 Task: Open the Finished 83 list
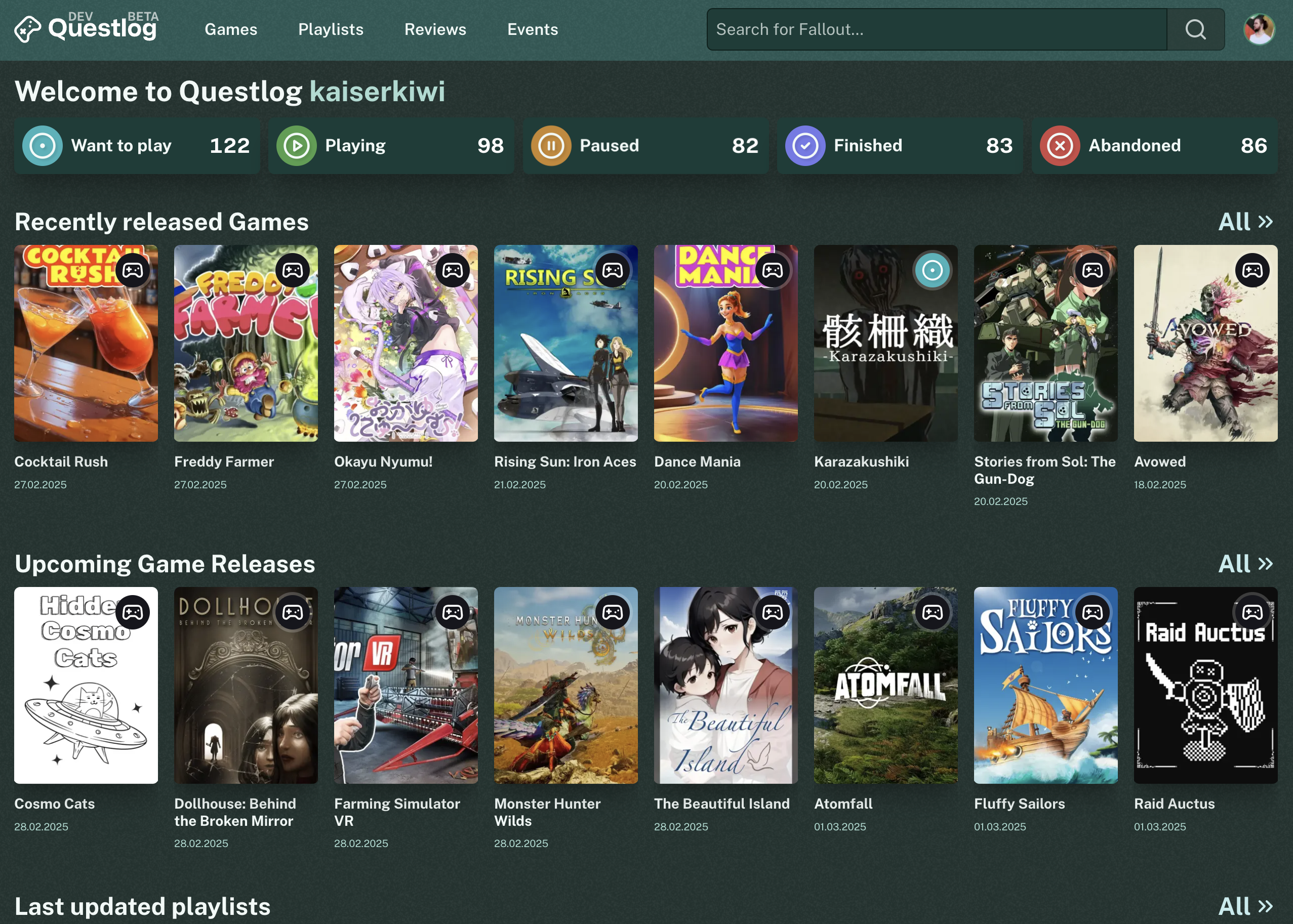click(900, 146)
